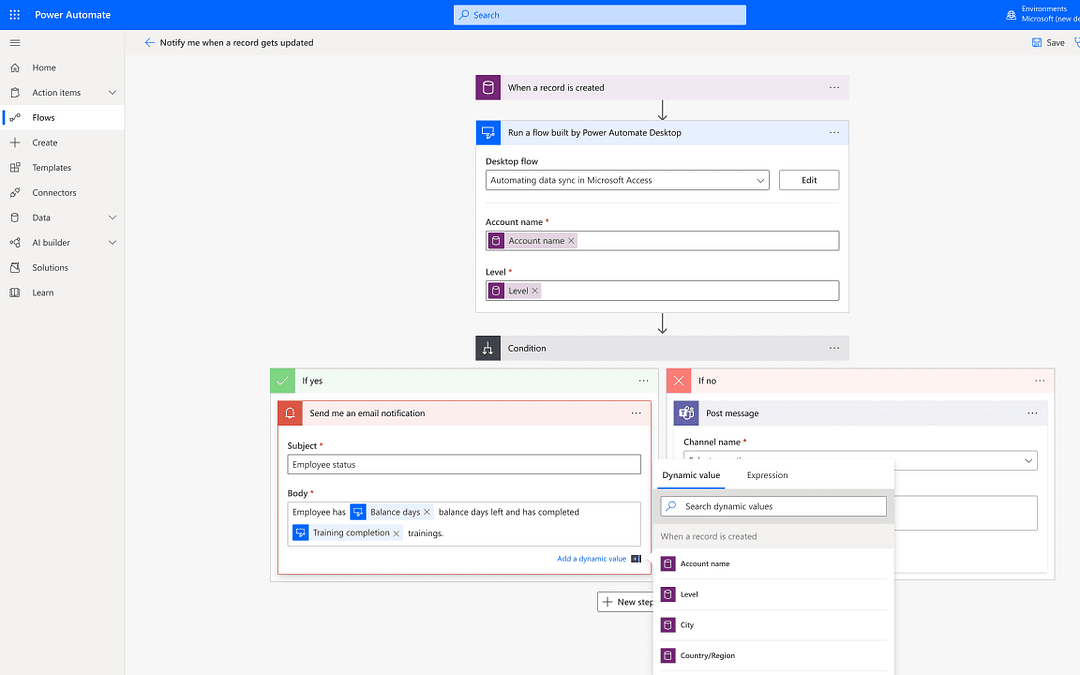Screen dimensions: 1080x675
Task: Select Create in the sidebar
Action: (x=45, y=143)
